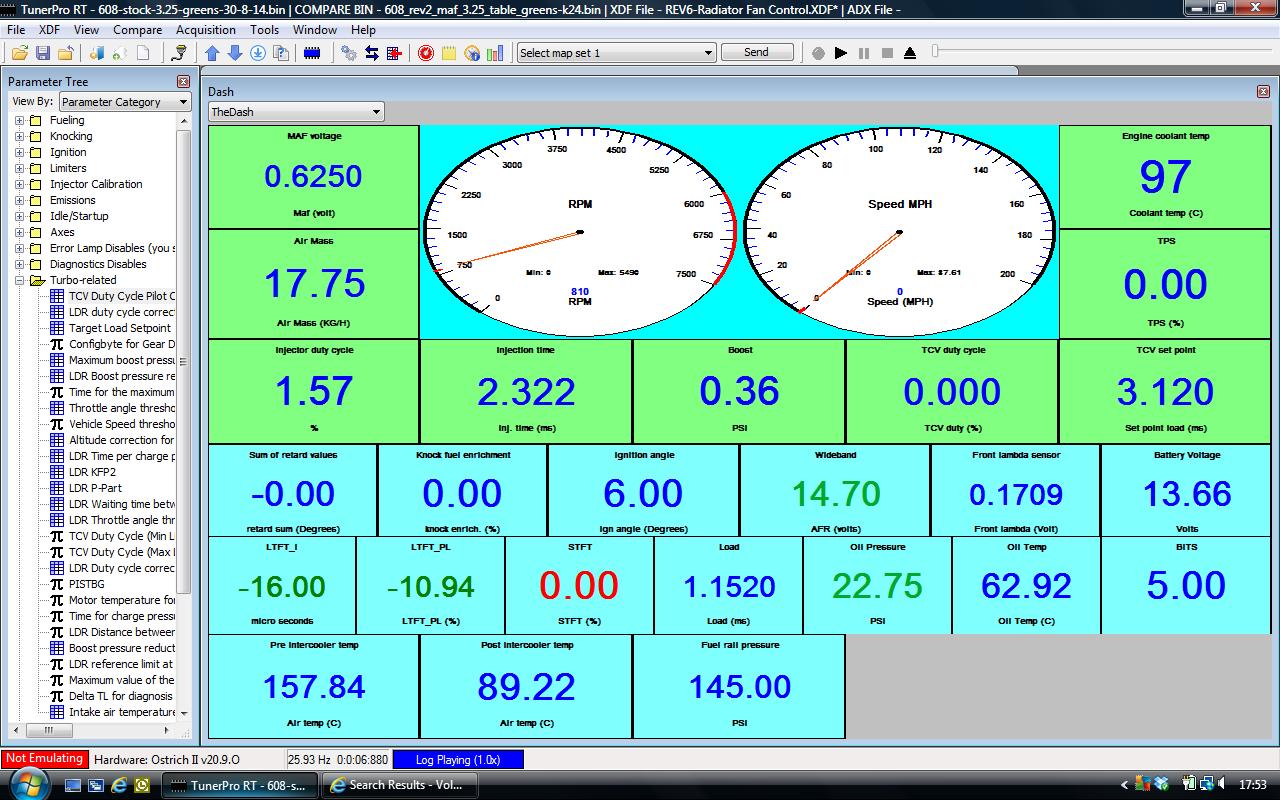Close the Parameter Tree panel
This screenshot has width=1280, height=800.
tap(183, 81)
